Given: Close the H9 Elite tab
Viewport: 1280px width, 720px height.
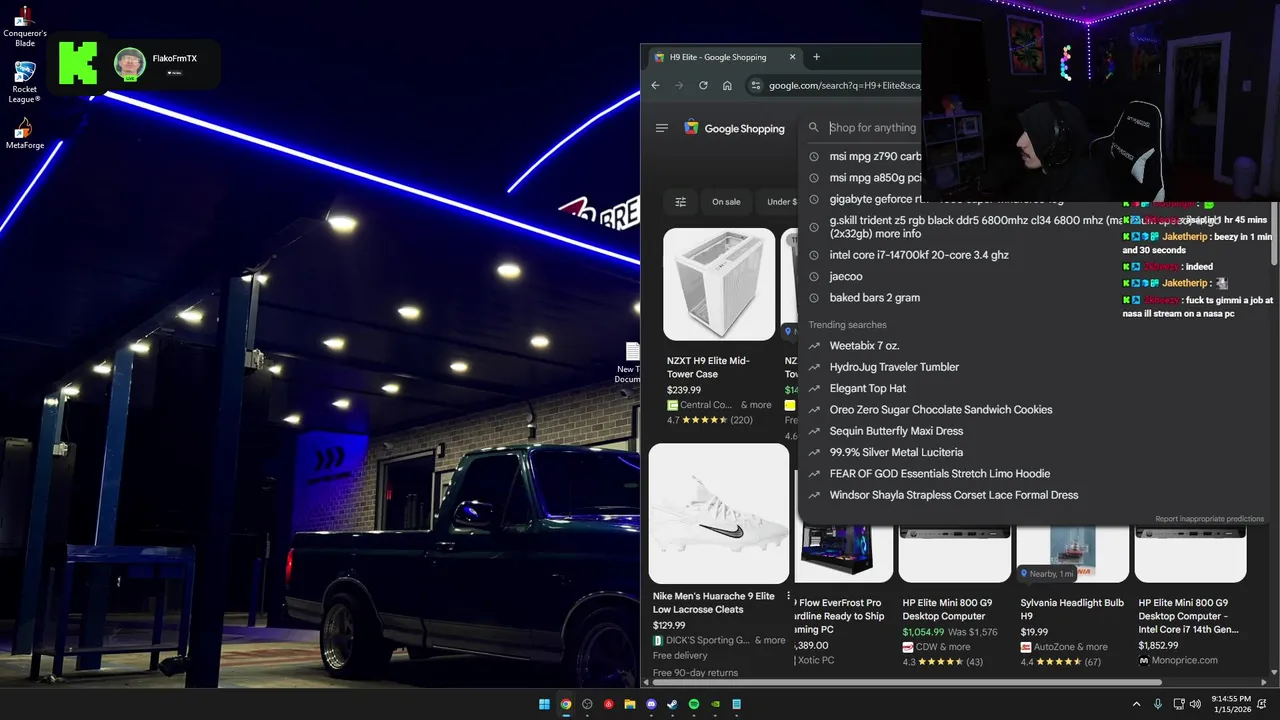Looking at the screenshot, I should (792, 57).
